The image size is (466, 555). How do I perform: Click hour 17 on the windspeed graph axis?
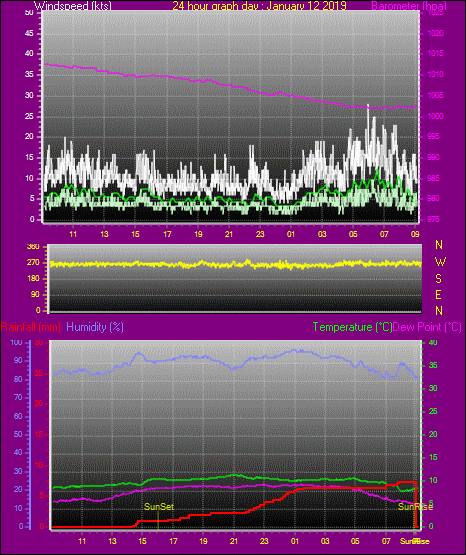click(x=167, y=234)
